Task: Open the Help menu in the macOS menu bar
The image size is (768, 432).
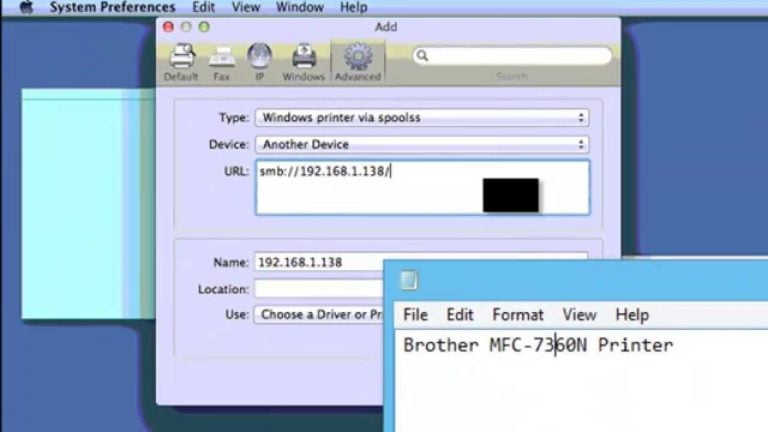Action: [x=354, y=7]
